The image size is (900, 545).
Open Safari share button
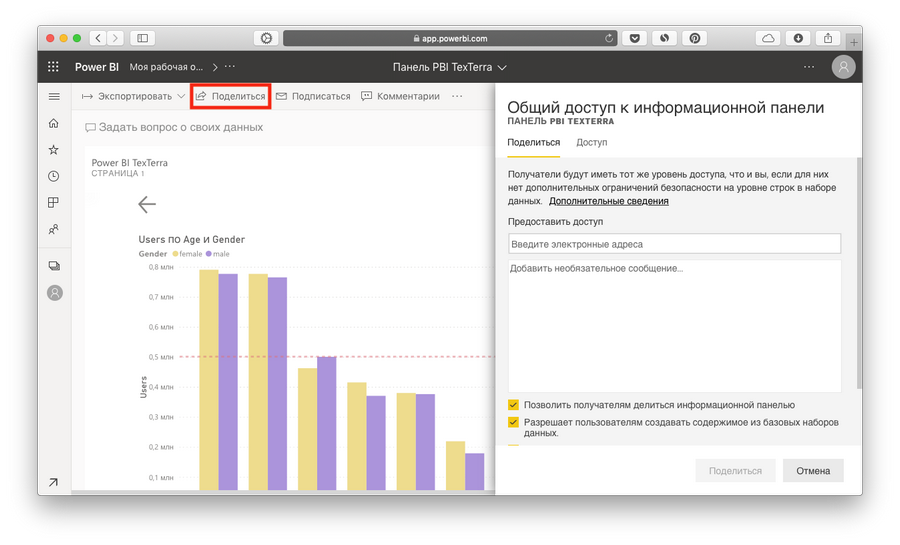point(828,38)
